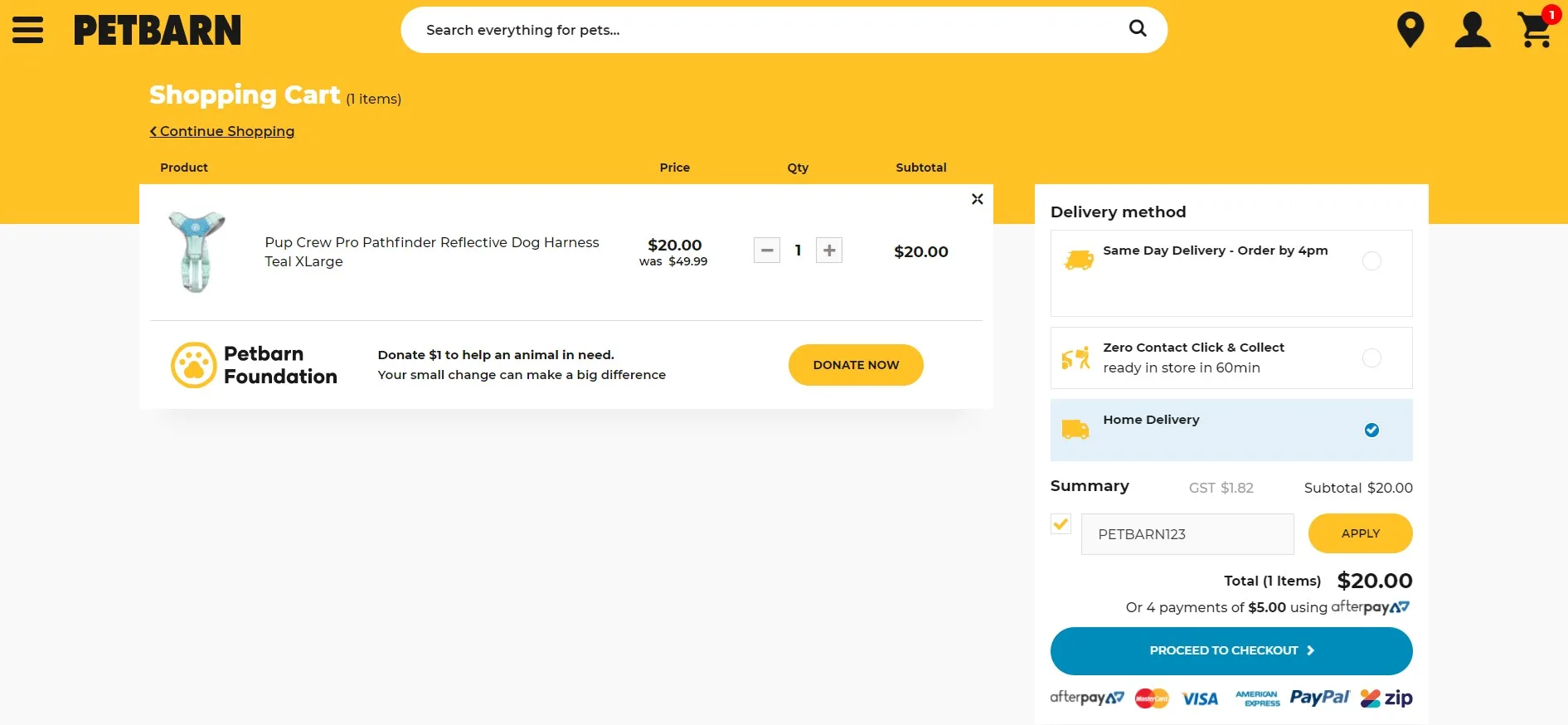Open the user account icon
Image resolution: width=1568 pixels, height=725 pixels.
click(1472, 30)
